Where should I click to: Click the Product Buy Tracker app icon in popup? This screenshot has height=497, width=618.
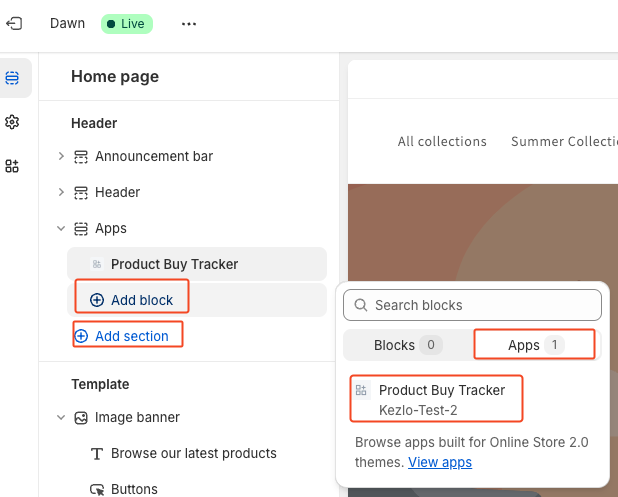tap(361, 390)
